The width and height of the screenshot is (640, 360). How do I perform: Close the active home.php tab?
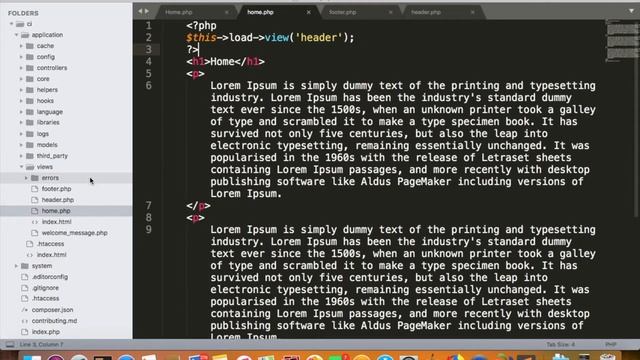tap(309, 12)
